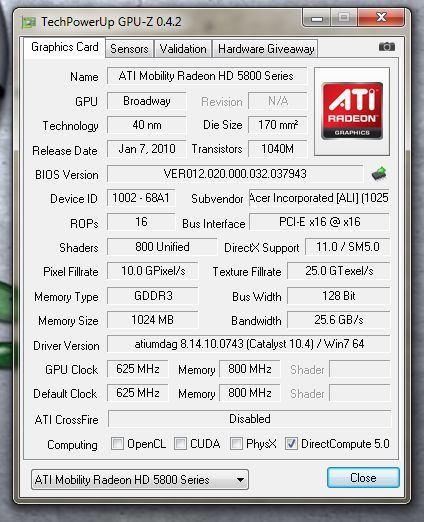The image size is (424, 522).
Task: Click the Subvendor Acer Incorporated field
Action: [319, 198]
